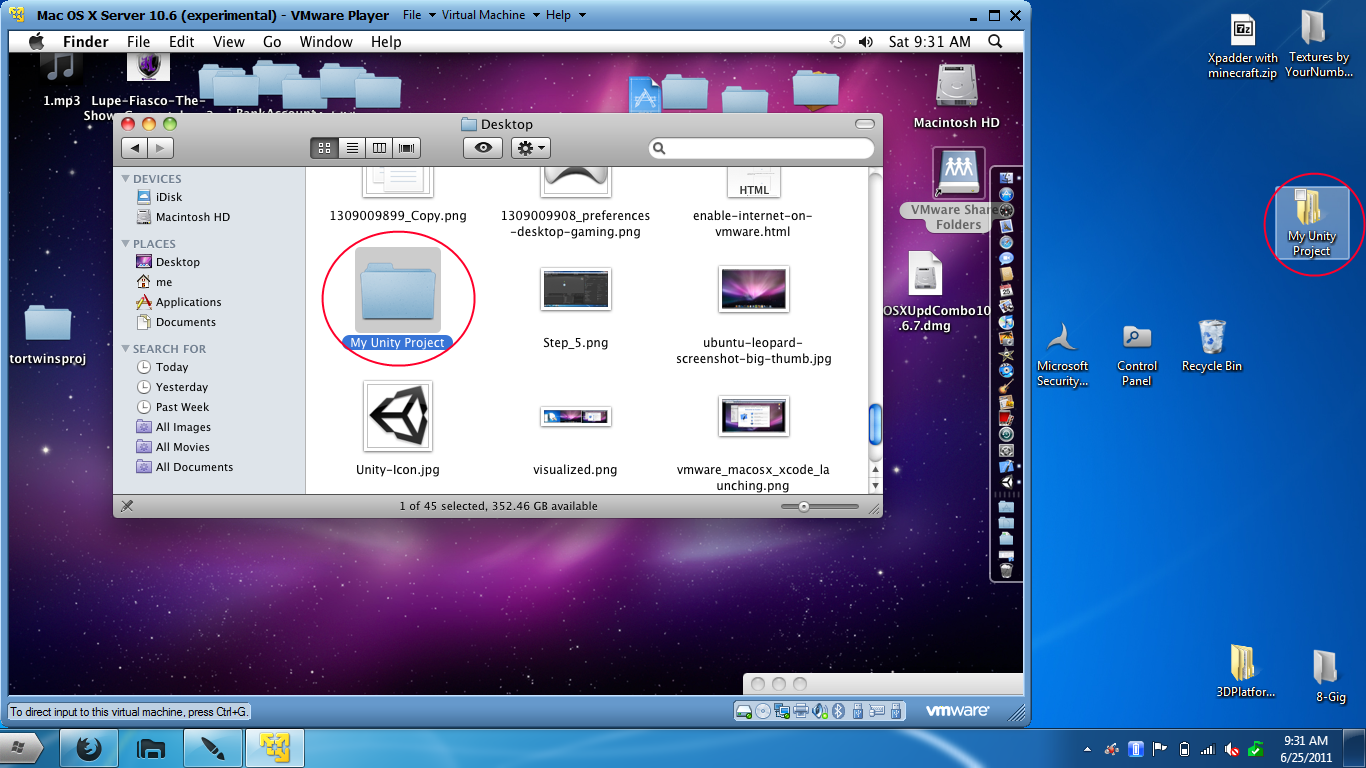Open the View menu
Image resolution: width=1366 pixels, height=768 pixels.
(229, 42)
